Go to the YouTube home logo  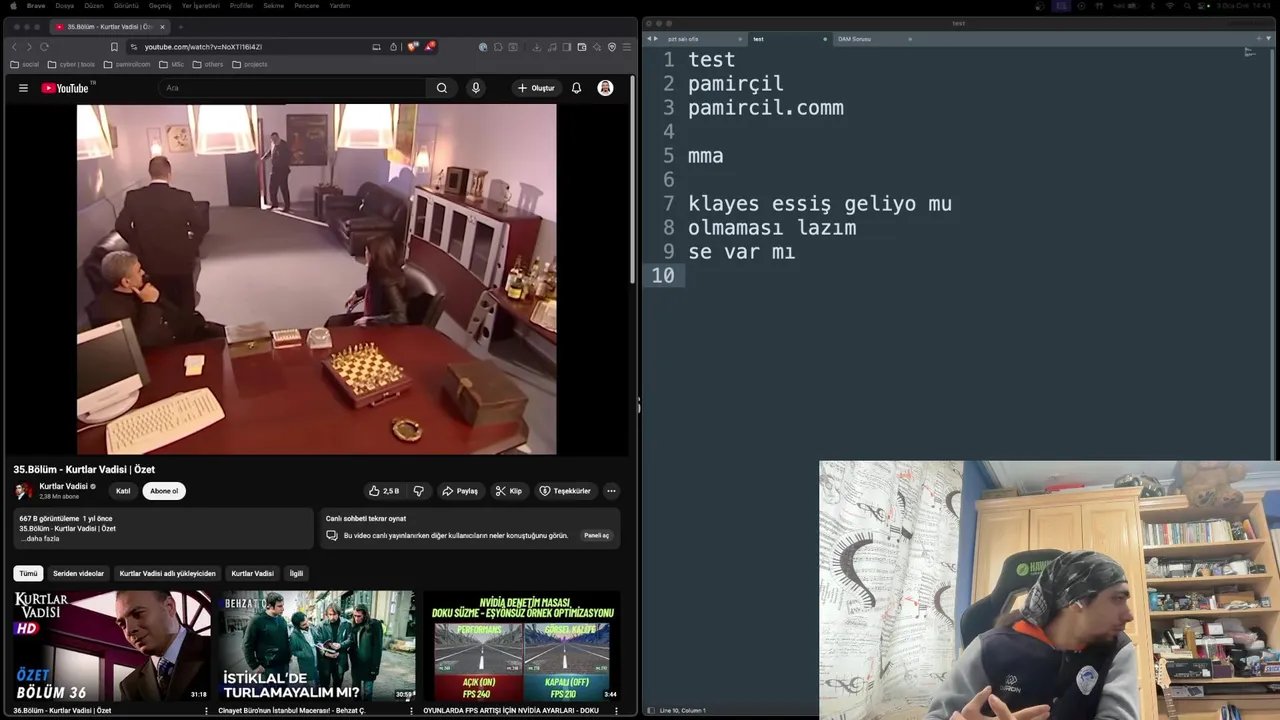coord(65,88)
